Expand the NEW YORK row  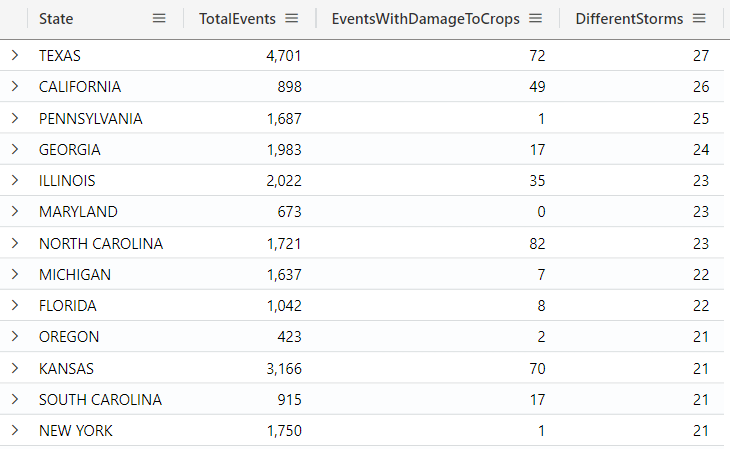click(15, 431)
